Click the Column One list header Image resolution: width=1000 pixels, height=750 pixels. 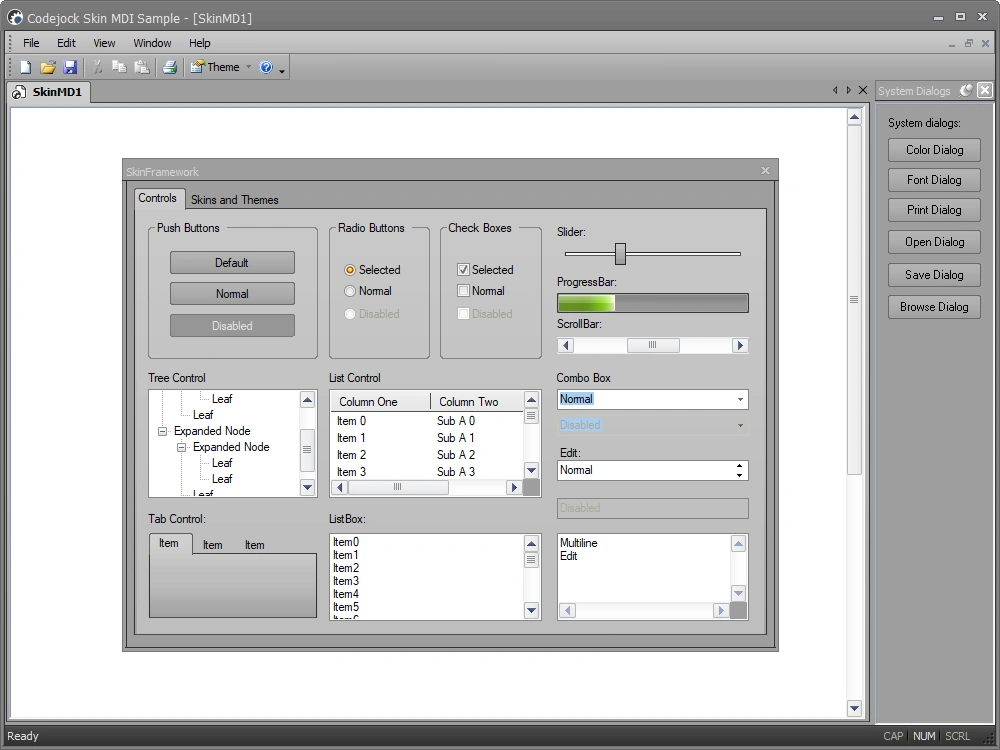click(x=380, y=402)
